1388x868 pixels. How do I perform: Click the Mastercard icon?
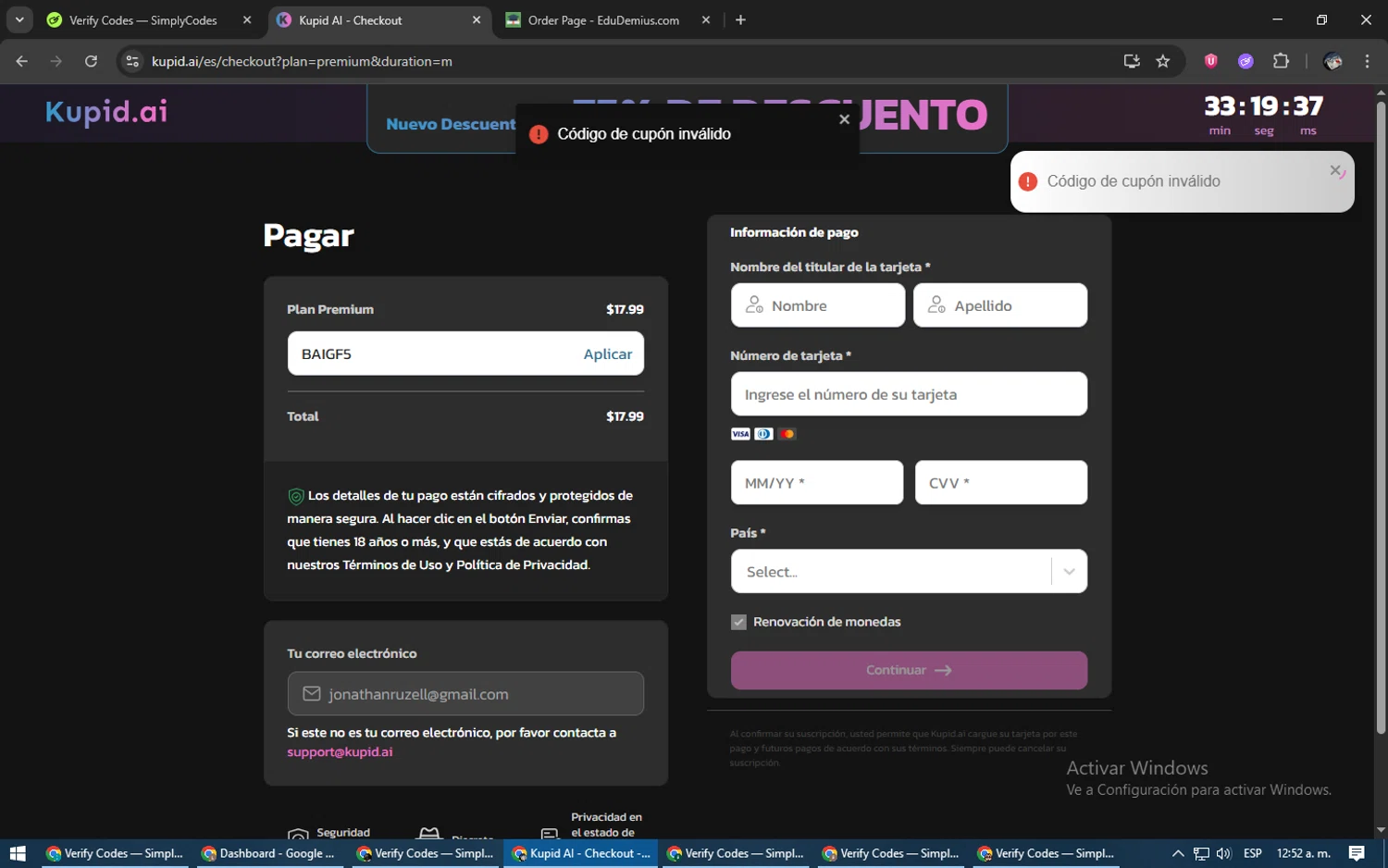coord(787,434)
